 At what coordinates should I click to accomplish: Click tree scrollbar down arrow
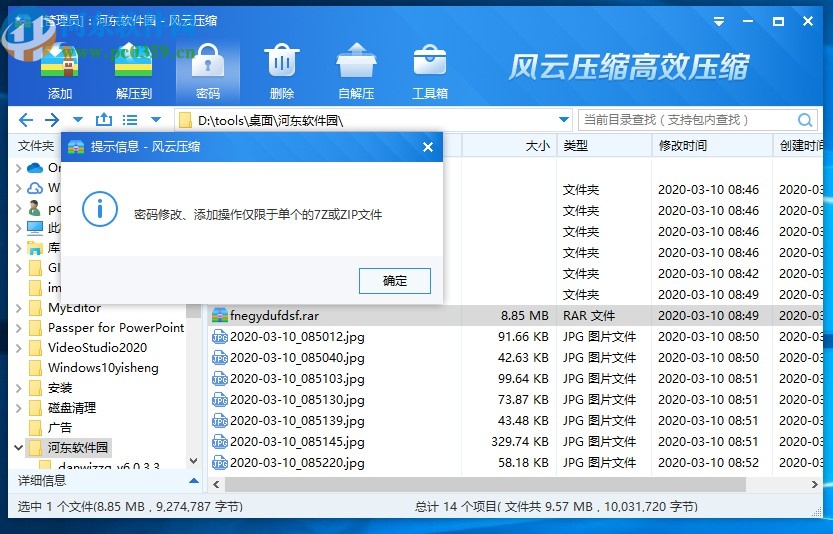[x=193, y=461]
